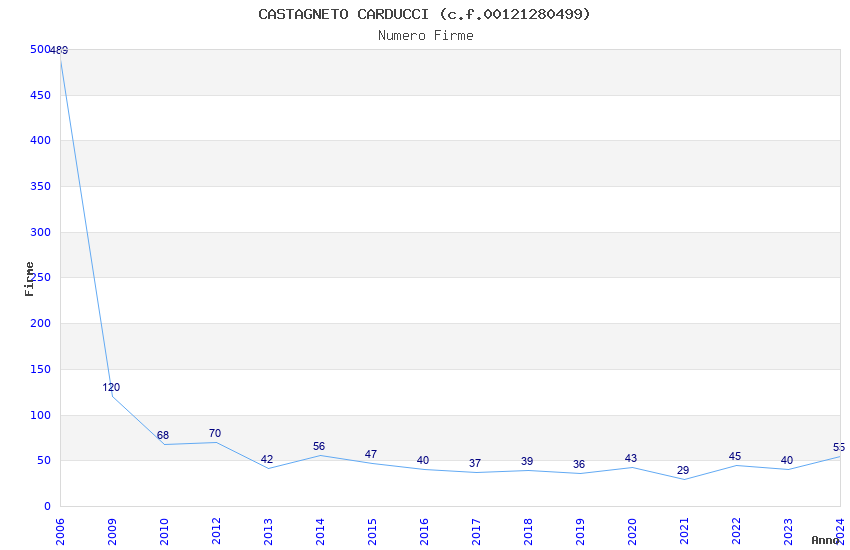Click the x-axis year 2014
The image size is (850, 550).
pos(320,532)
